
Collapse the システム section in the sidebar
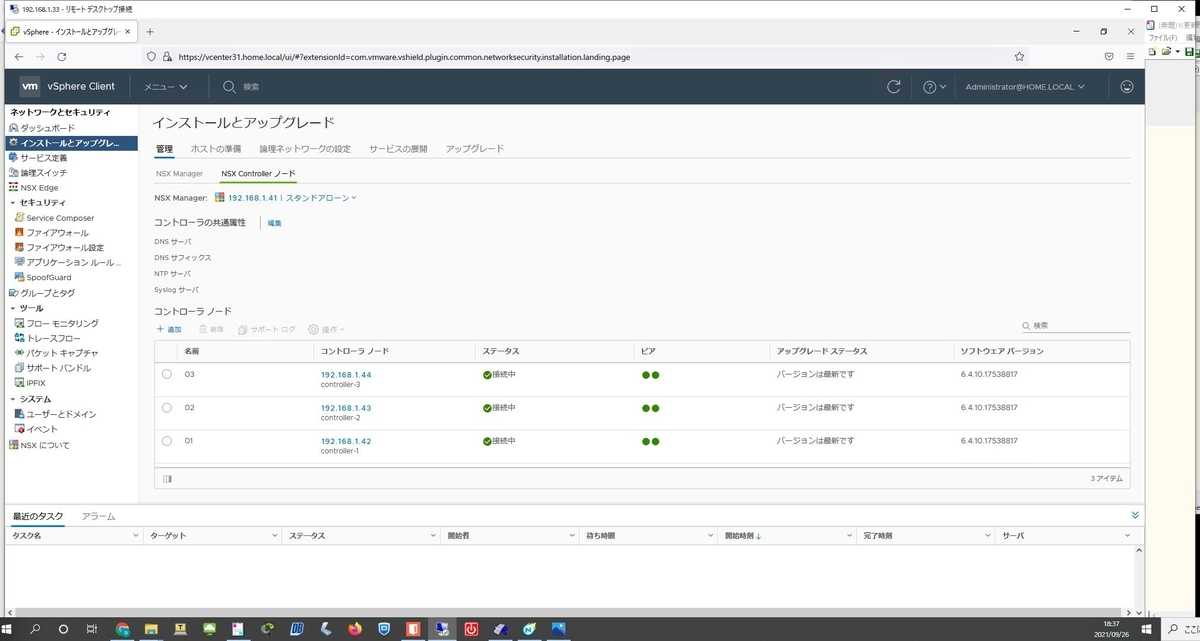12,399
